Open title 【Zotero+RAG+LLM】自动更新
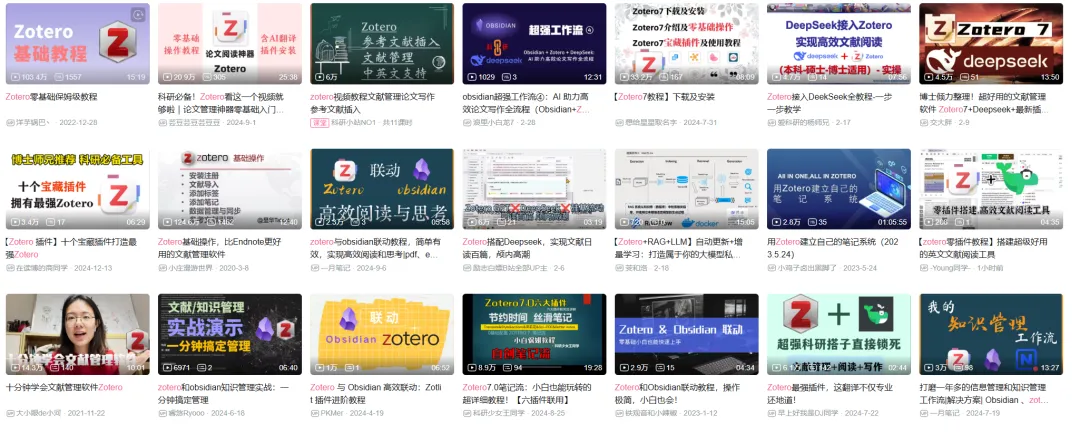Screen dimensions: 1080x433 point(680,248)
